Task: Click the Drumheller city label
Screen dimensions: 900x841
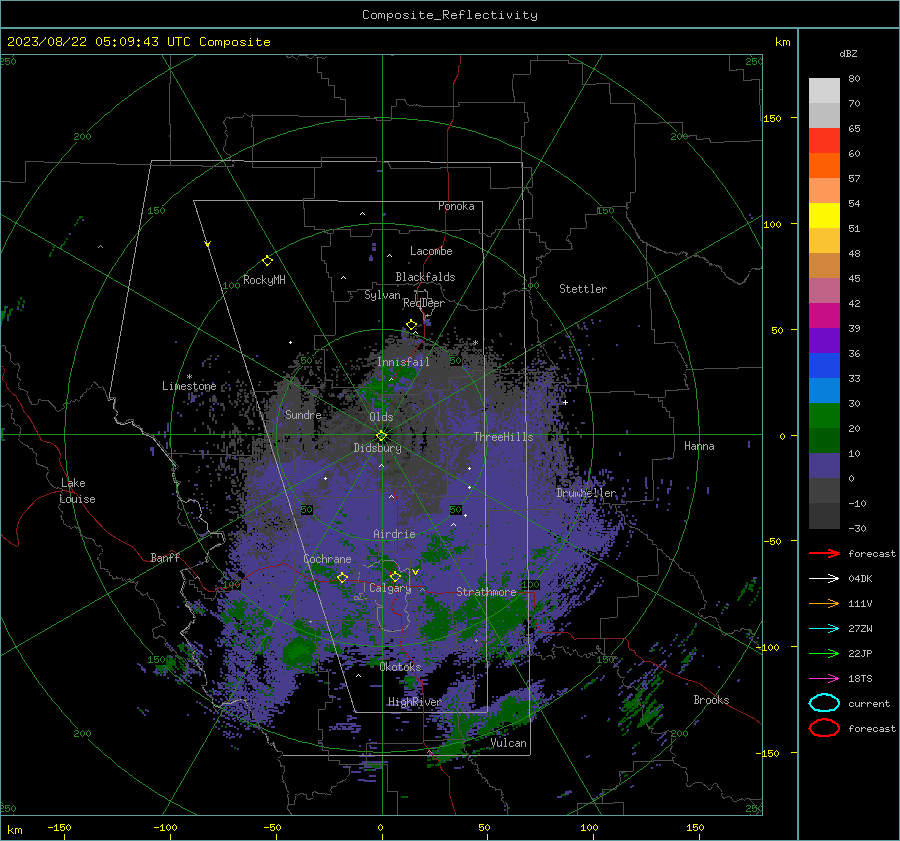Action: point(587,493)
